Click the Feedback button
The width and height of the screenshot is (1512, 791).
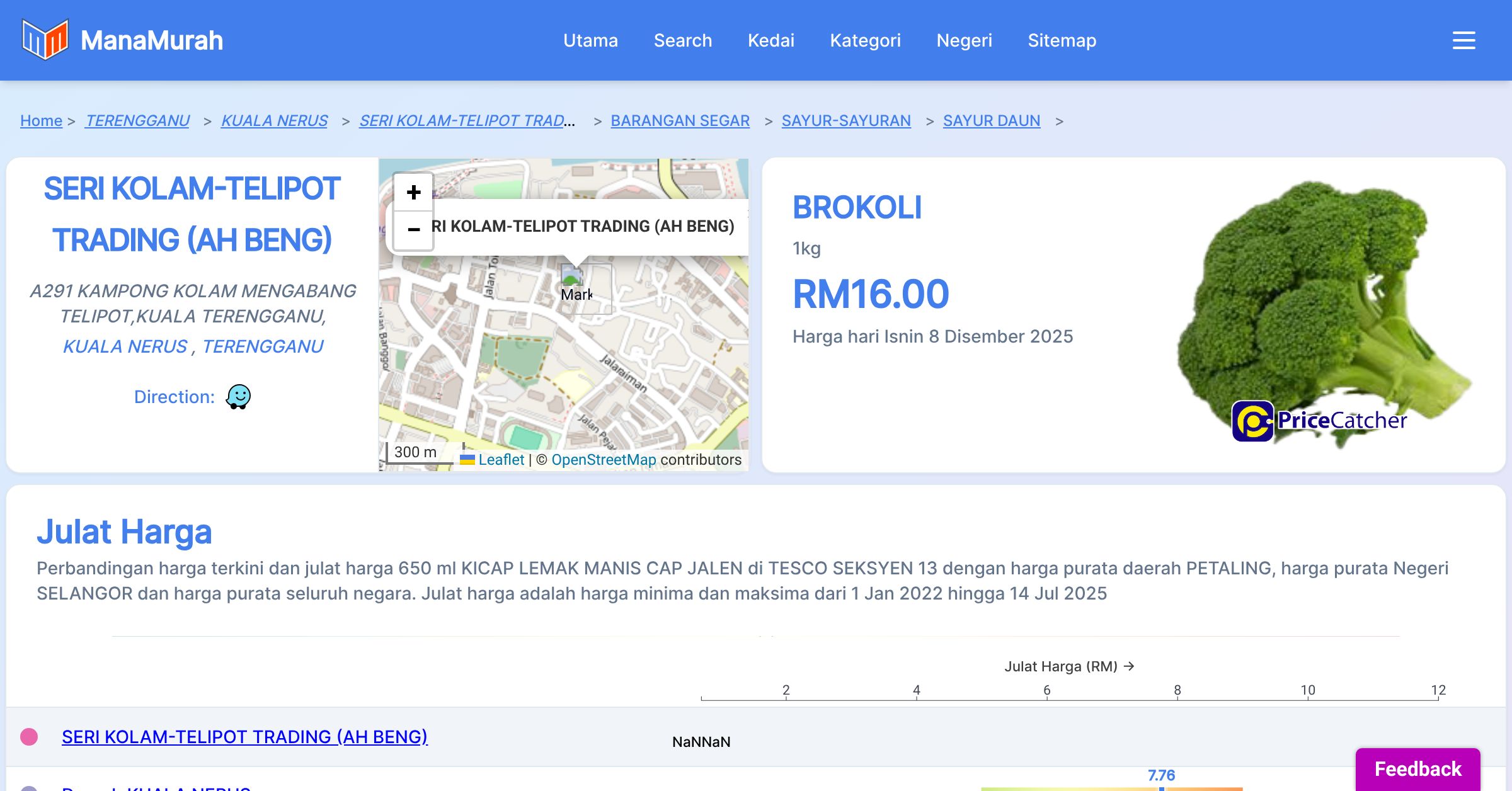coord(1417,768)
